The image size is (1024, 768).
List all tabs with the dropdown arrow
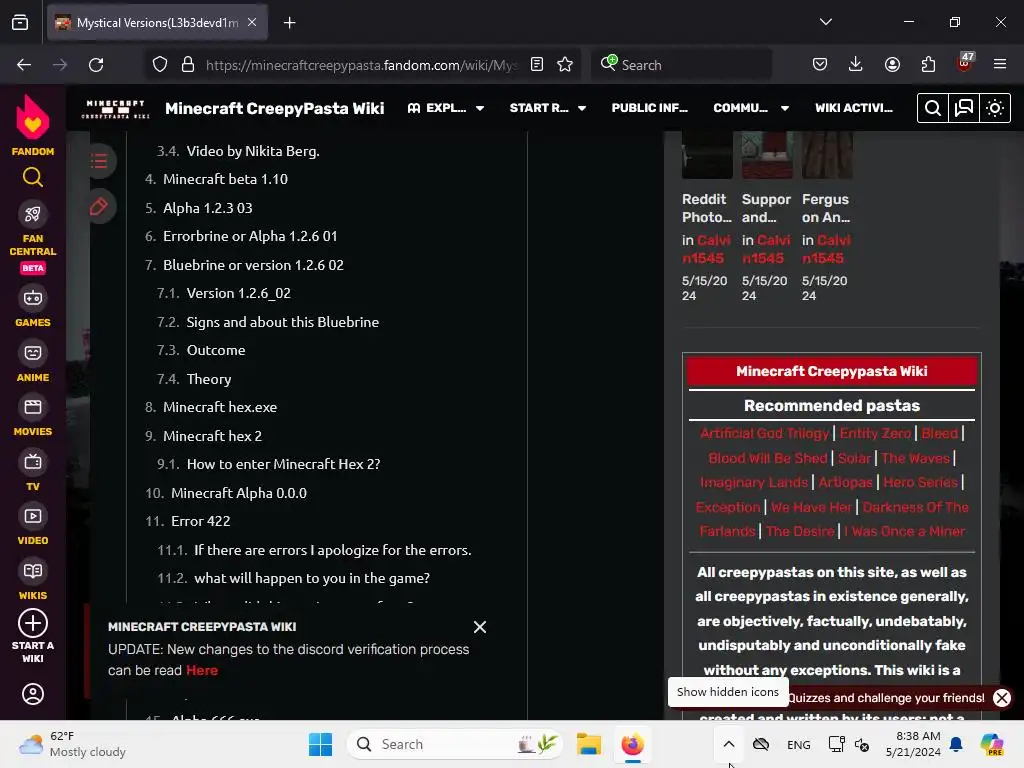(826, 22)
